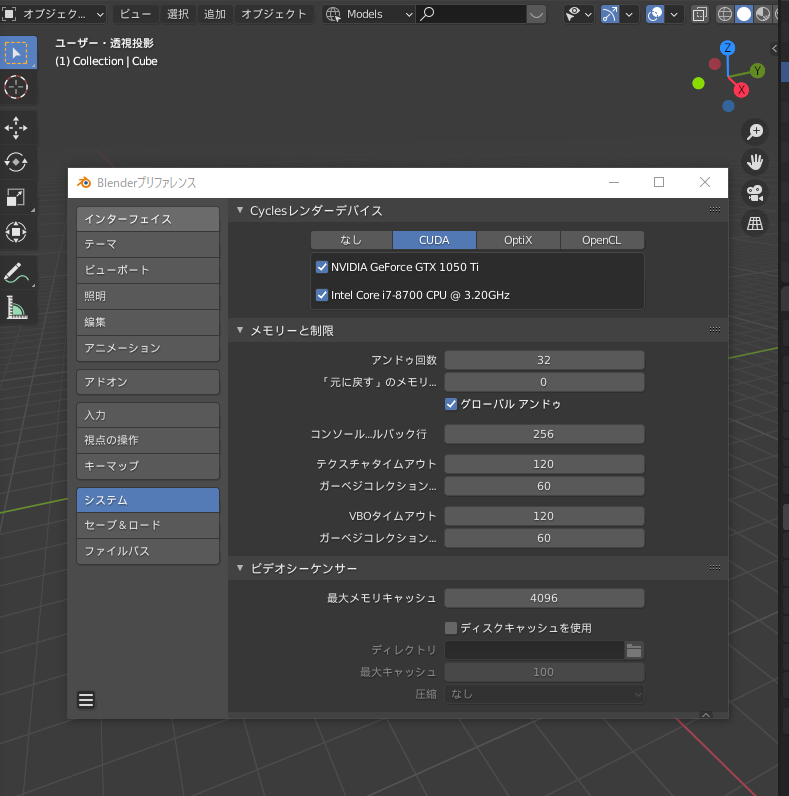Collapse メモリーと制限 panel
Viewport: 789px width, 796px height.
click(x=240, y=330)
